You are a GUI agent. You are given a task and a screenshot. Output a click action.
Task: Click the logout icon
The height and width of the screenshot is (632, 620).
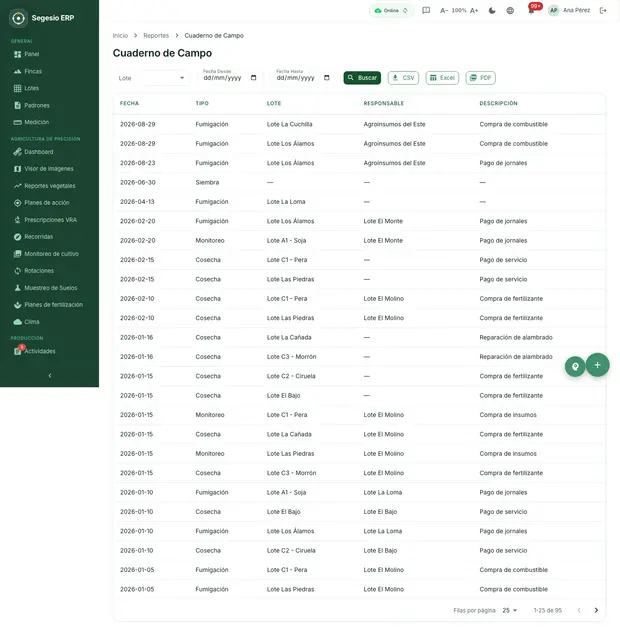[x=603, y=10]
